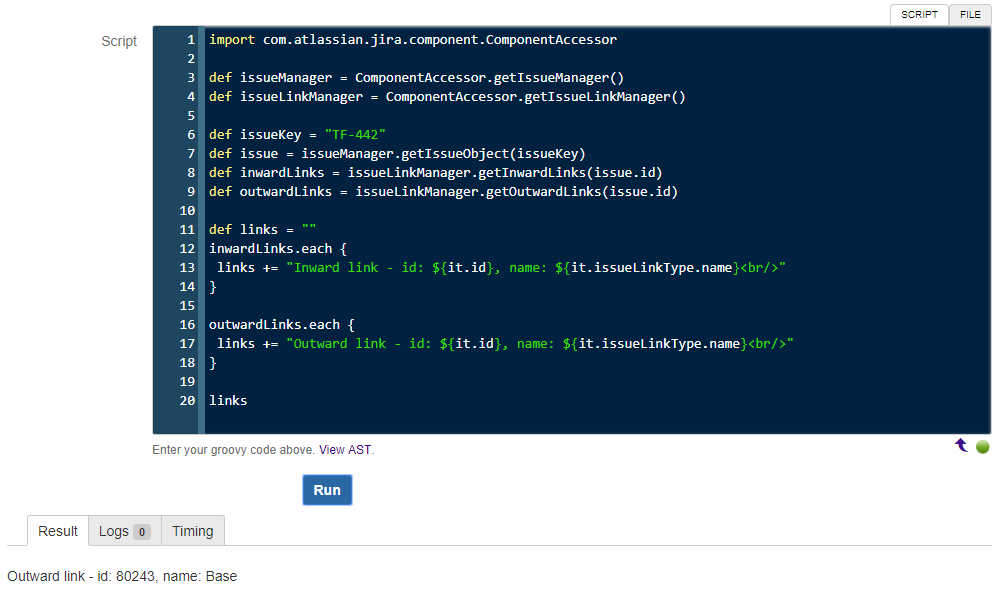Open the Logs tab

(125, 531)
